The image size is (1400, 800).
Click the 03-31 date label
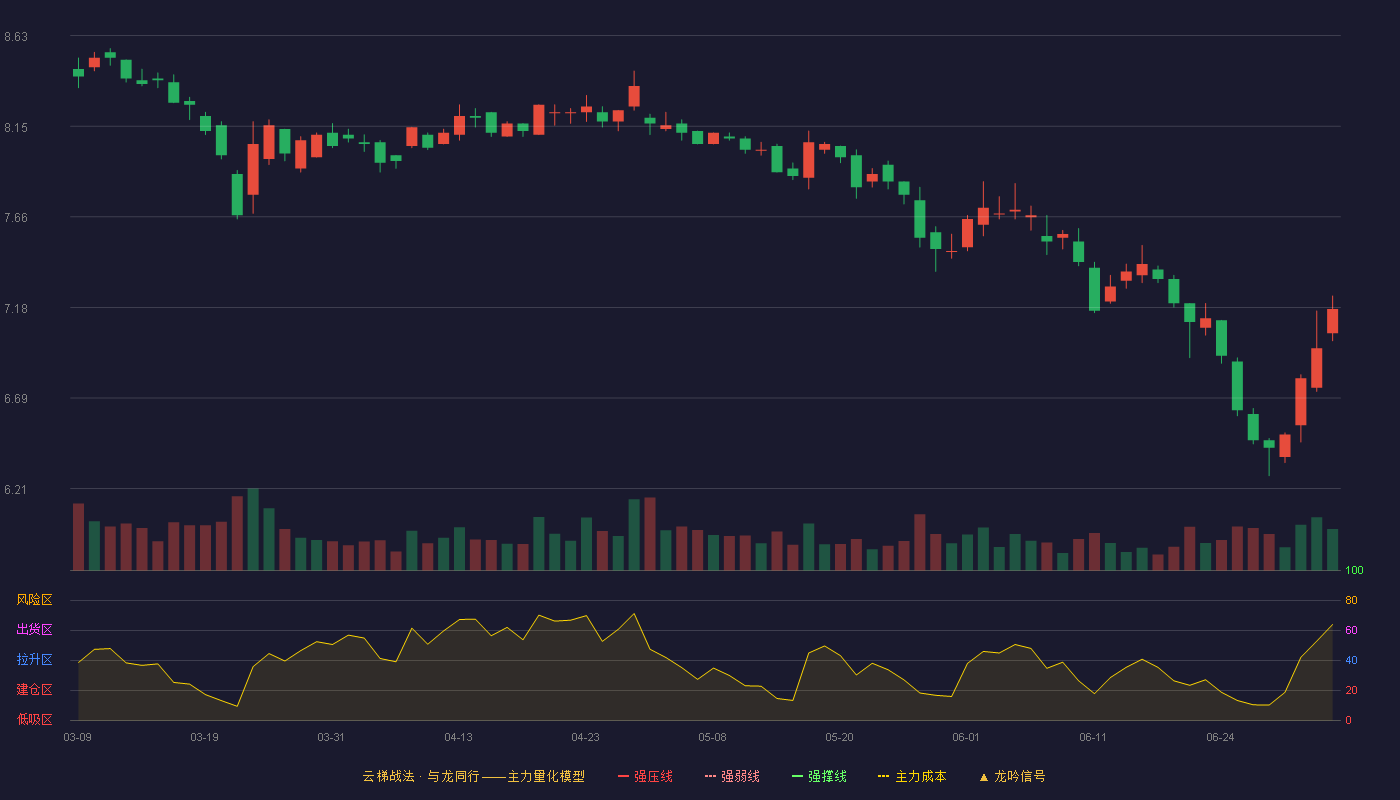click(x=331, y=737)
